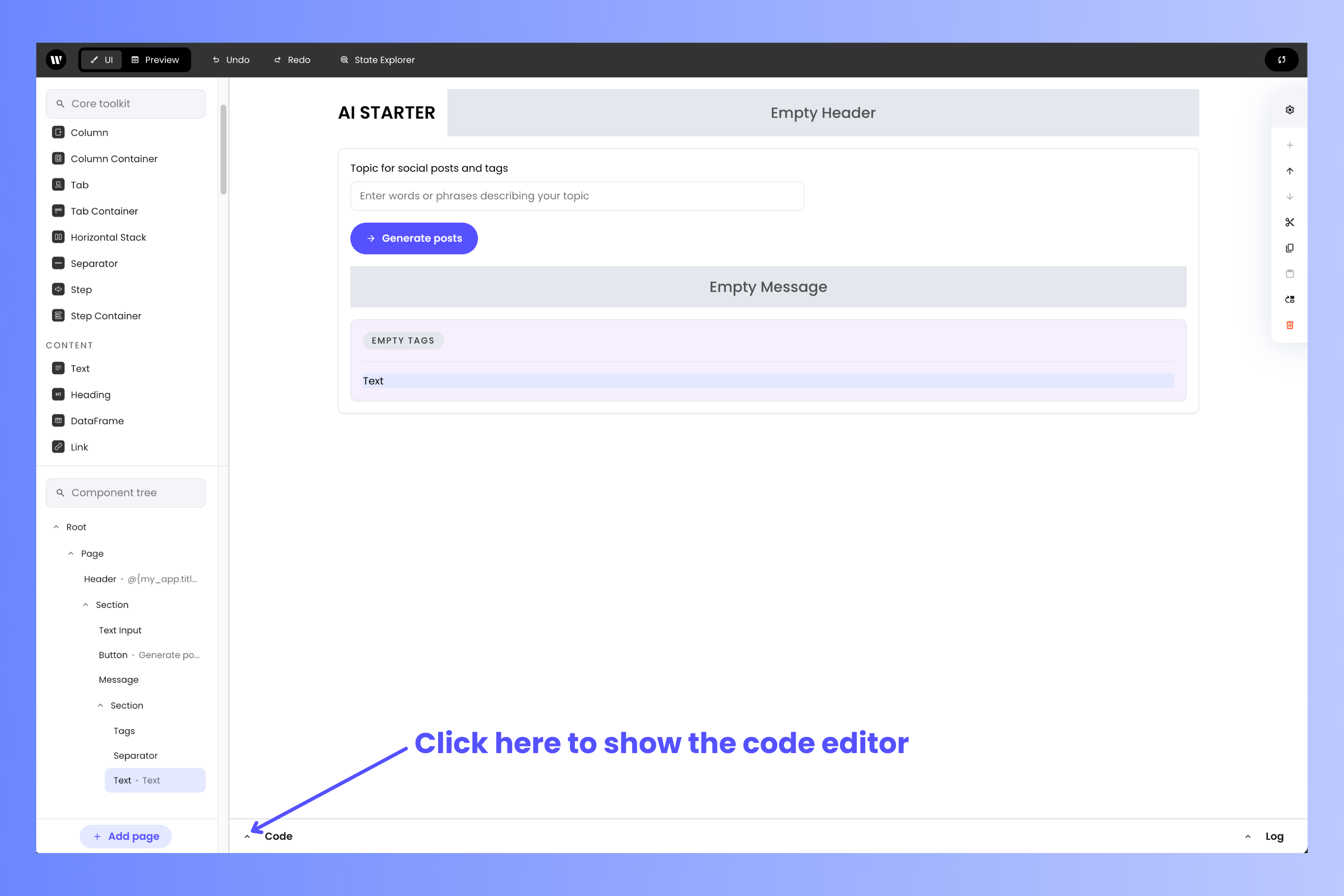Select the Link content icon
The width and height of the screenshot is (1344, 896).
(58, 447)
